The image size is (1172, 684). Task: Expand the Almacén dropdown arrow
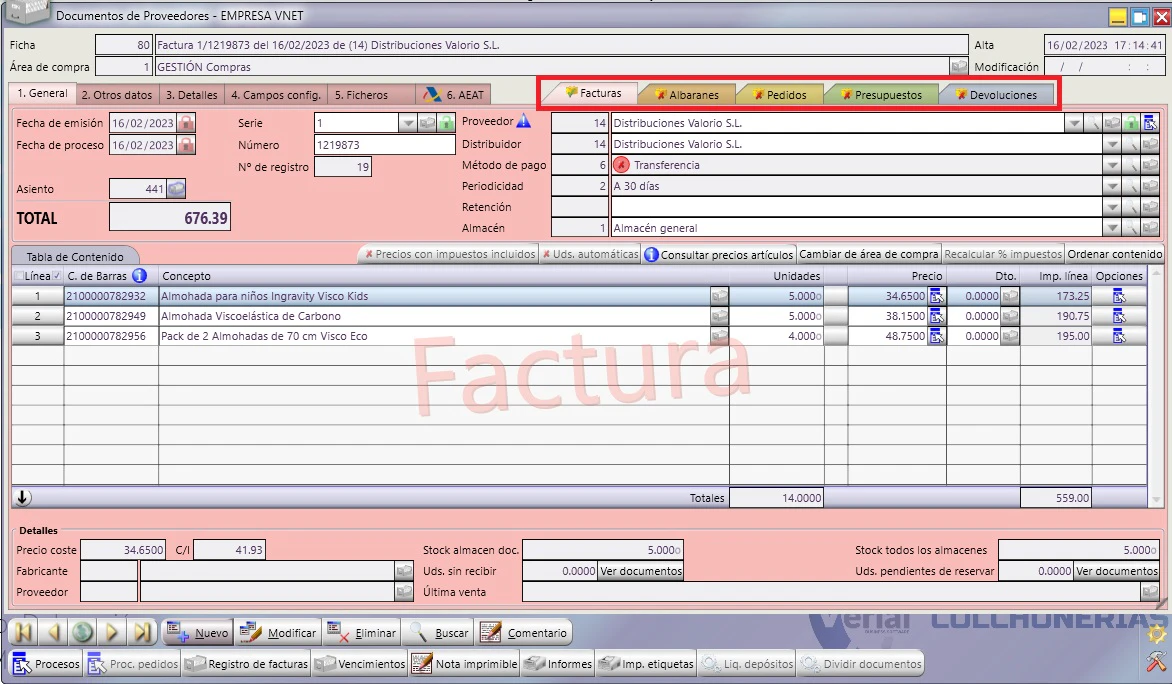click(1112, 228)
